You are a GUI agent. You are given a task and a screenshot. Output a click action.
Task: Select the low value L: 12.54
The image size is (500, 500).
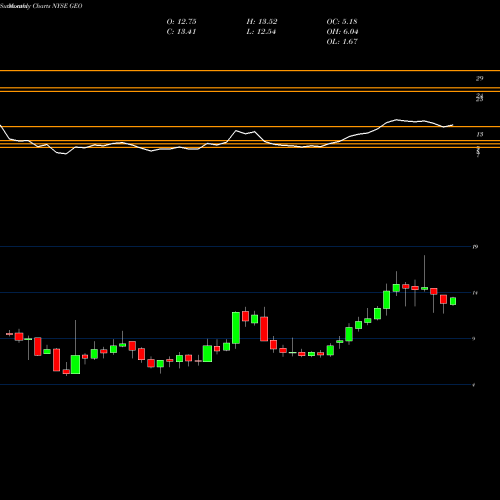(x=261, y=32)
